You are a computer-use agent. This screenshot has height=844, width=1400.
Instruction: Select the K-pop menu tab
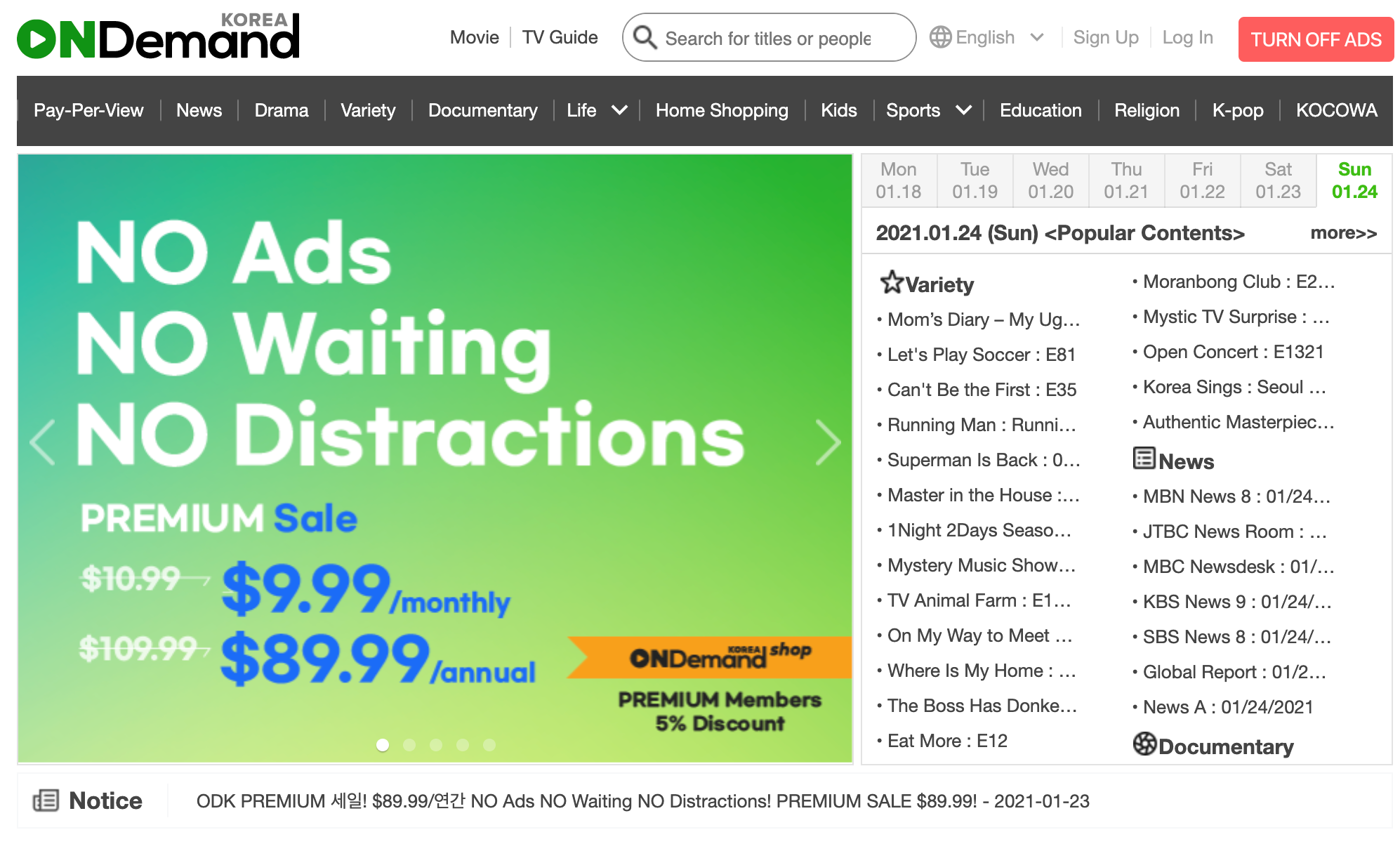click(1236, 110)
